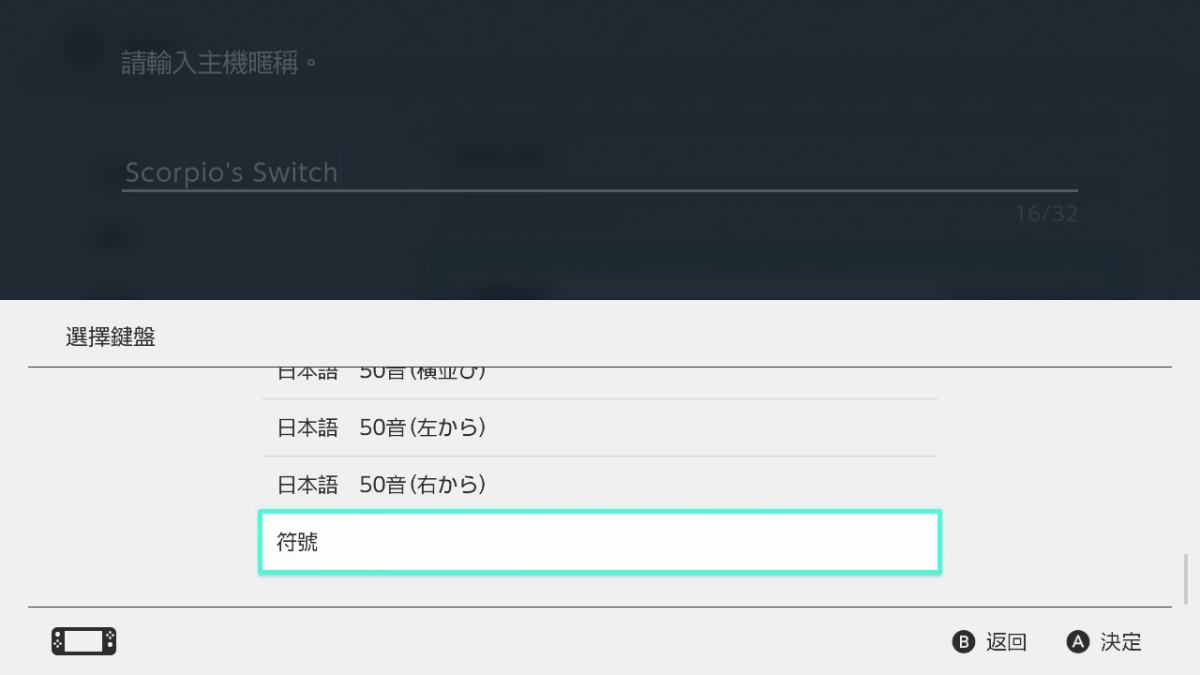Click the 請輸入主機暱稱 prompt text
1200x675 pixels.
coord(220,64)
